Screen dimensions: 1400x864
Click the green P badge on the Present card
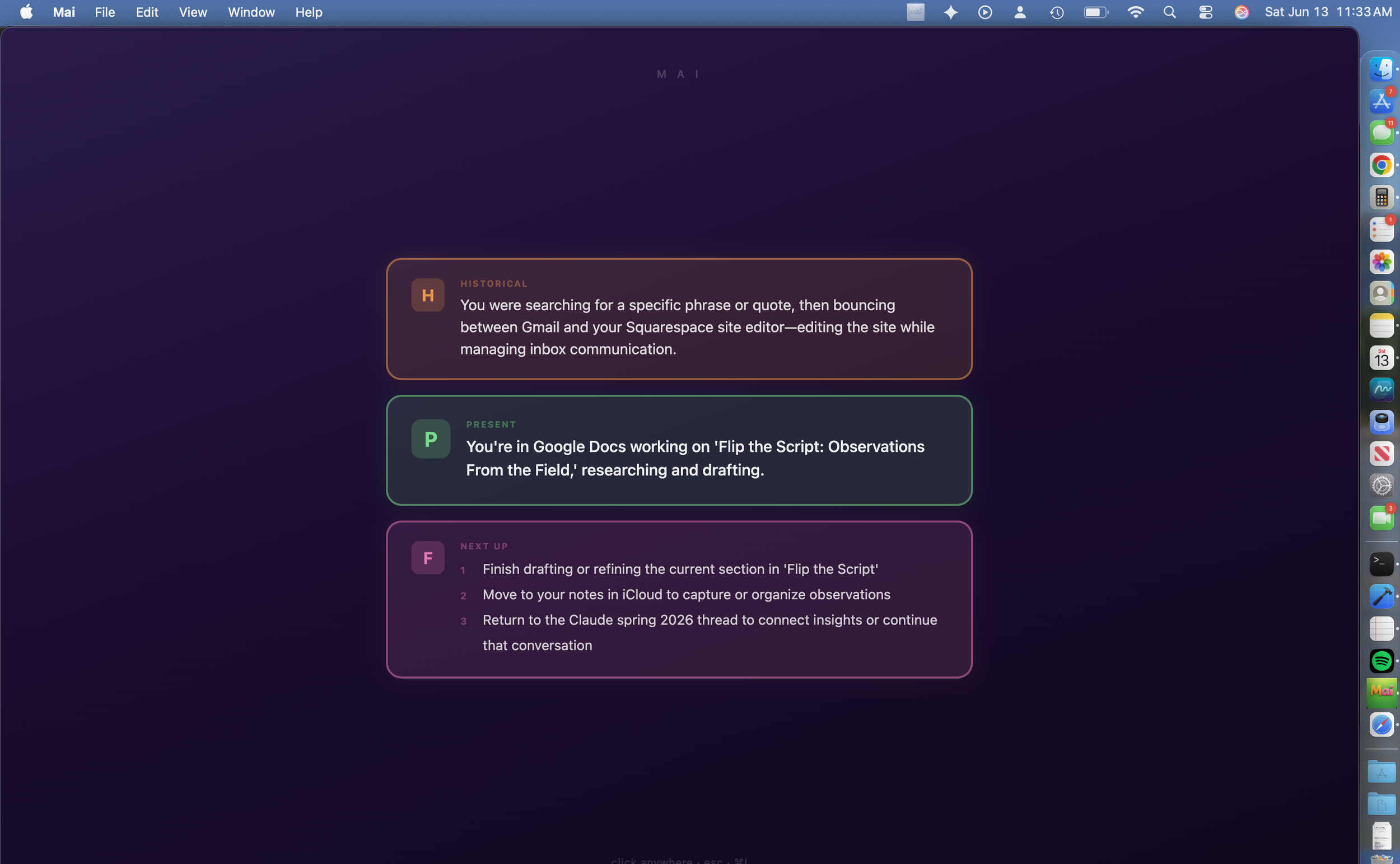point(430,439)
